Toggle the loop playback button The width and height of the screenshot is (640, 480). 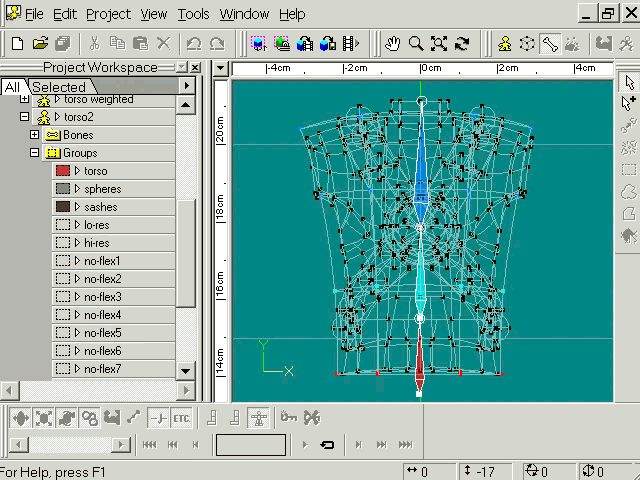[x=327, y=445]
